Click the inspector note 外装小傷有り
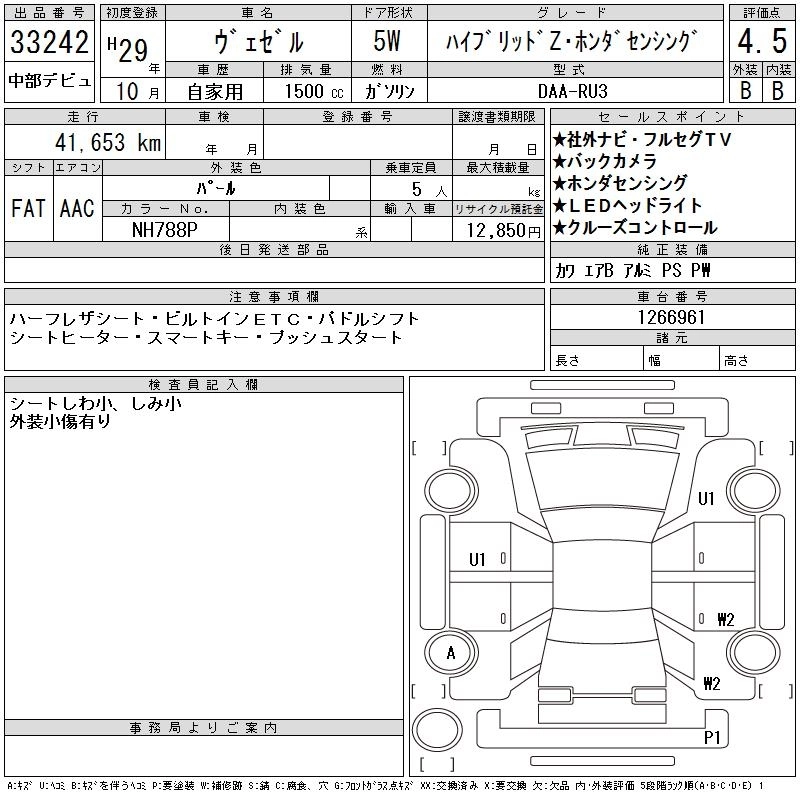 [60, 421]
